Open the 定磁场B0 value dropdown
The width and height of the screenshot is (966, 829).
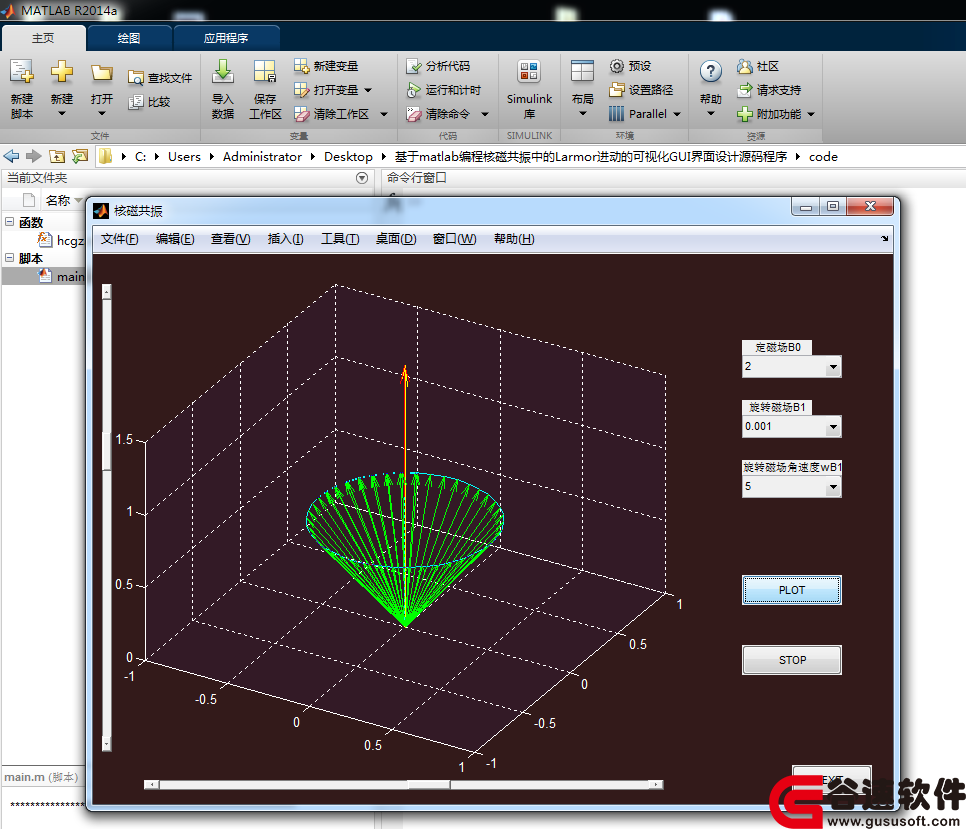coord(833,367)
